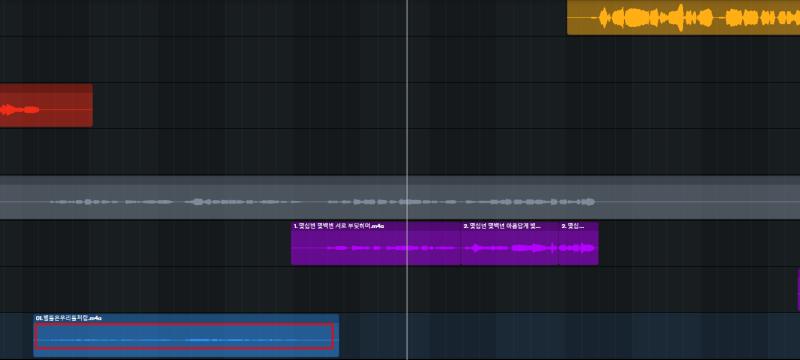The height and width of the screenshot is (360, 800).
Task: Select the blue m4a audio clip
Action: 186,336
